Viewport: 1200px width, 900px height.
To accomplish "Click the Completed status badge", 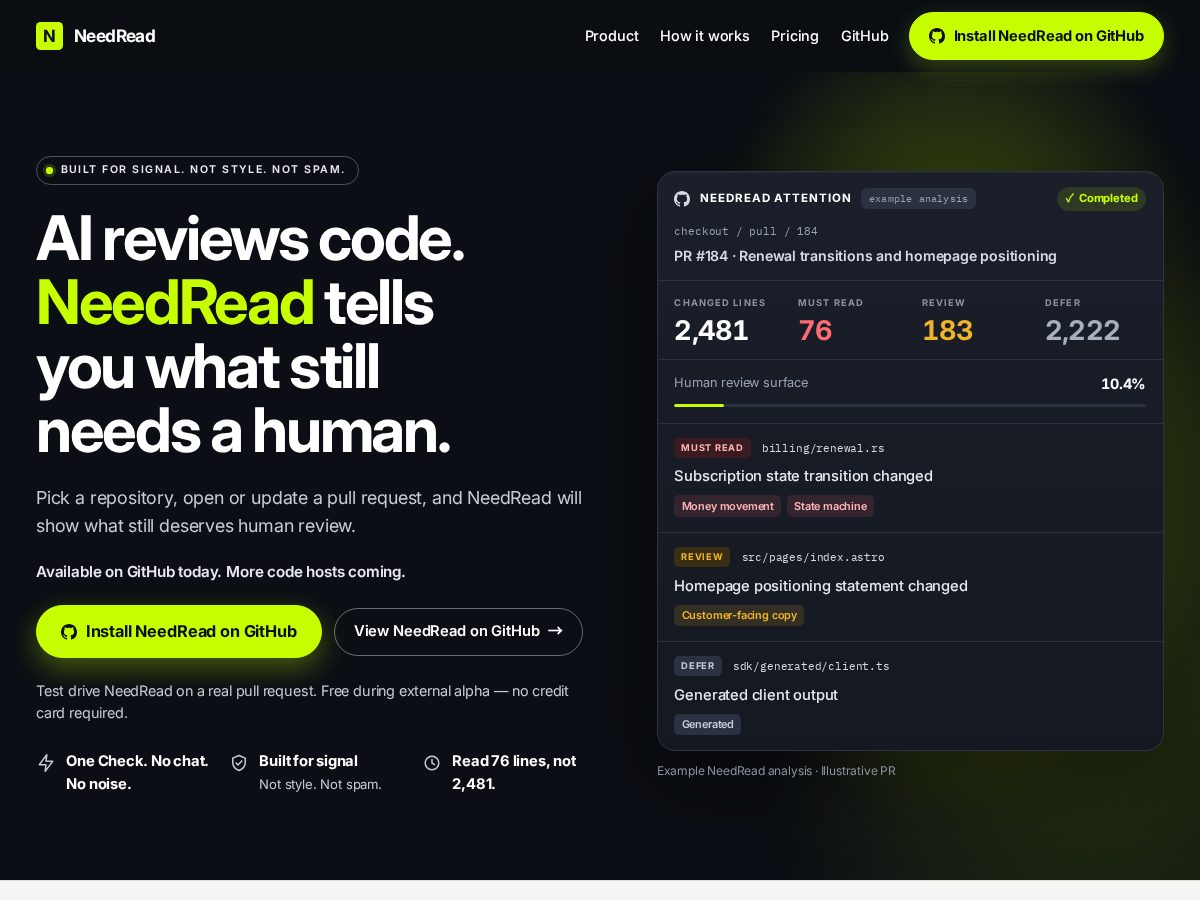I will click(x=1101, y=198).
